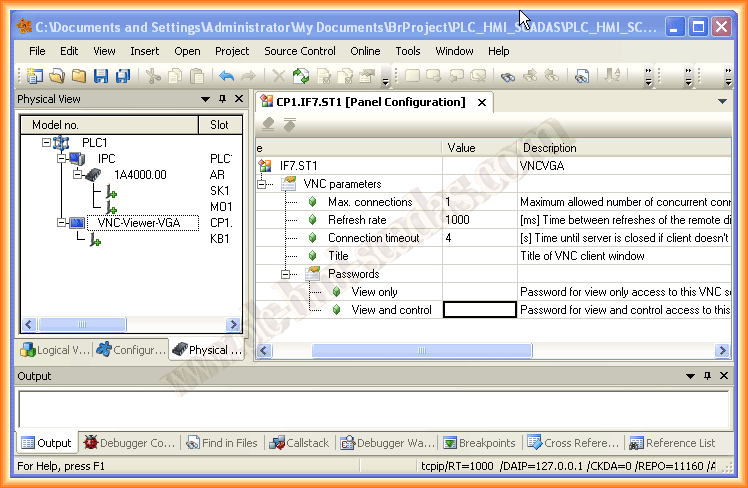Image resolution: width=748 pixels, height=488 pixels.
Task: Switch to the Logical View tab
Action: click(56, 350)
